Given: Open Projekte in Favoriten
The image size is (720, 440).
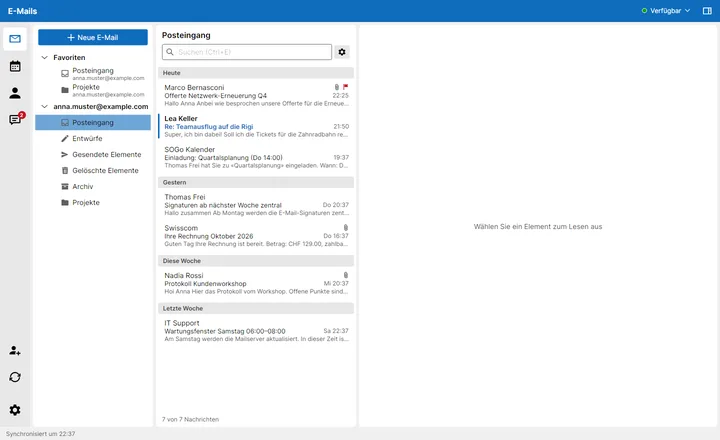Looking at the screenshot, I should 93,90.
